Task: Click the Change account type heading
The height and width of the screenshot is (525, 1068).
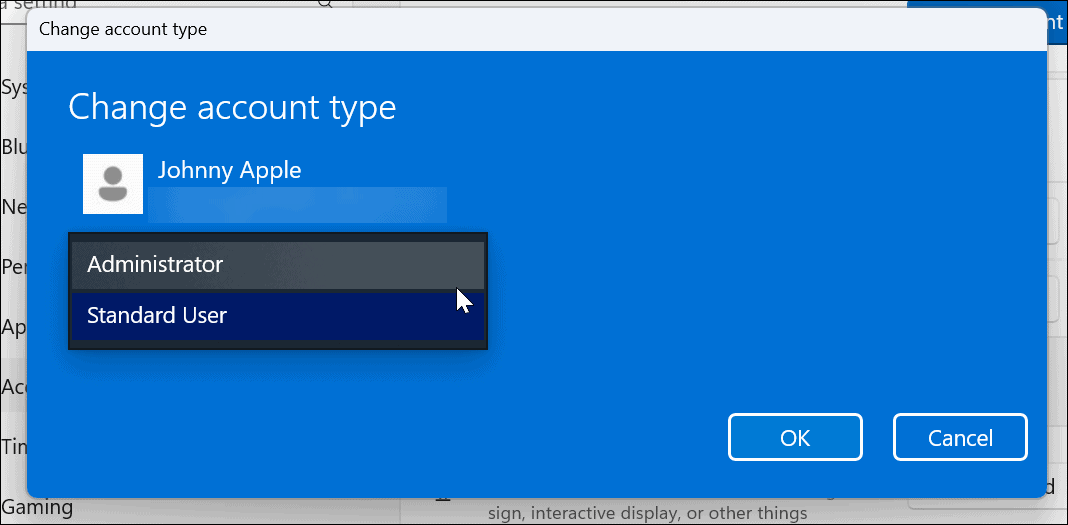Action: click(x=232, y=108)
